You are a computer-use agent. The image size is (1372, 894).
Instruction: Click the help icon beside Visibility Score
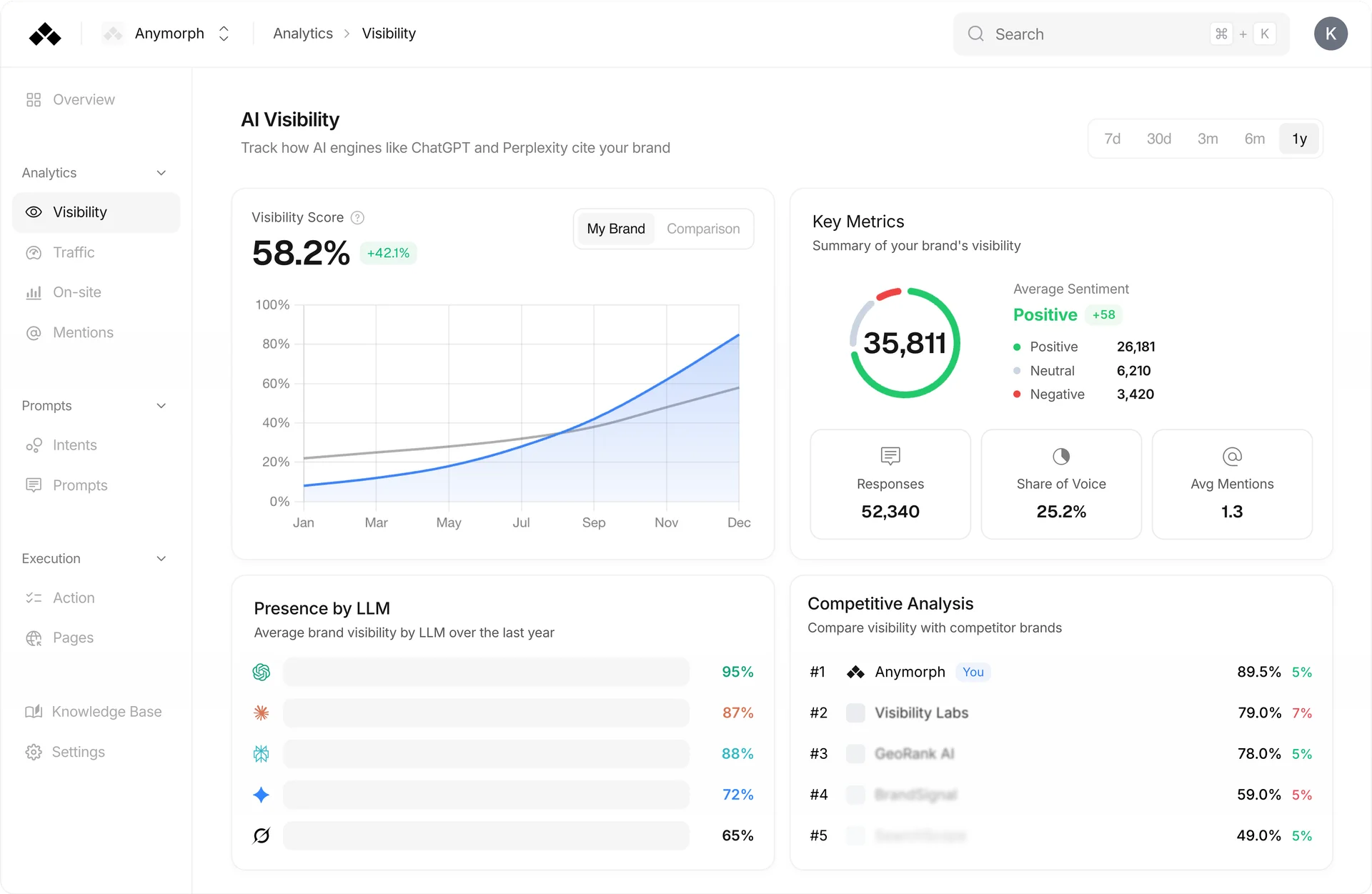(357, 217)
